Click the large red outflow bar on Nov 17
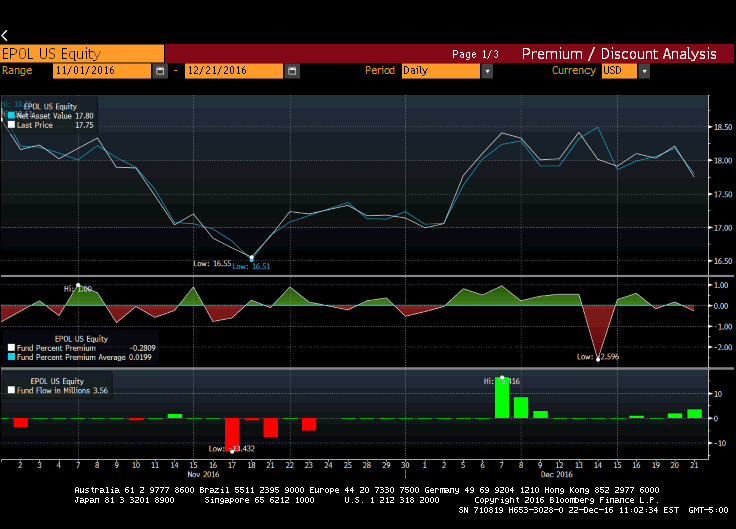736x529 pixels. [x=232, y=435]
